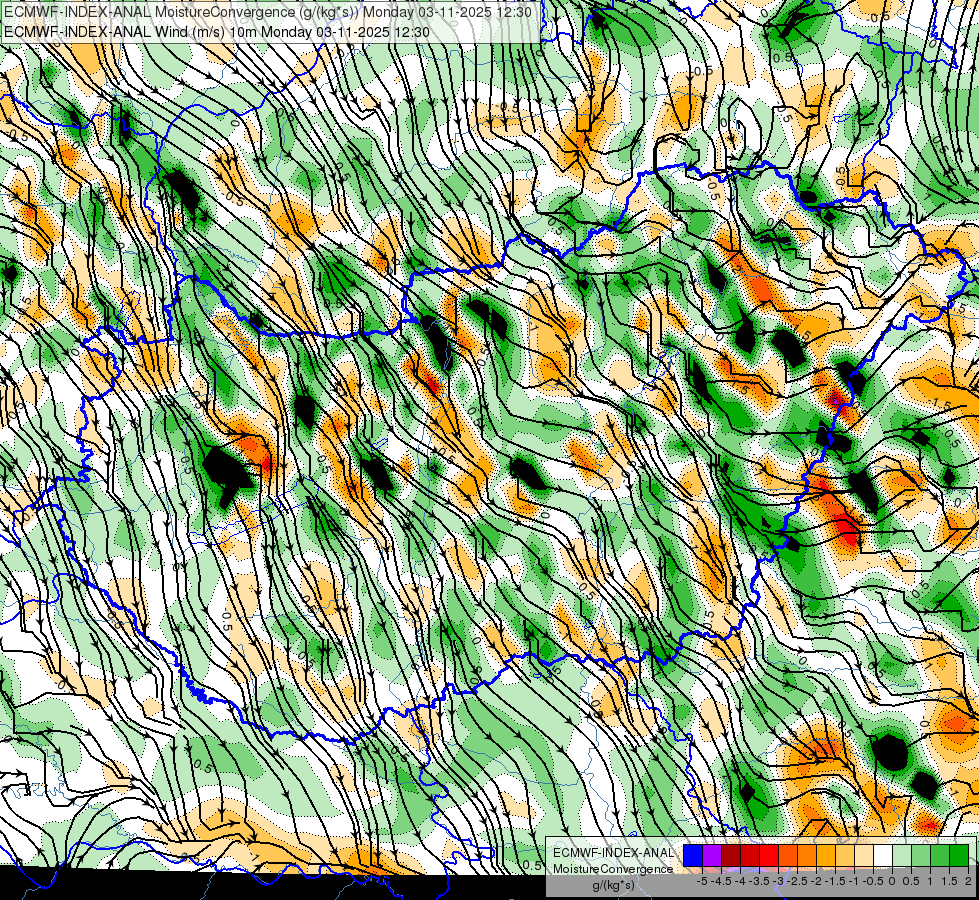Click the positive 1 legend tick label
The height and width of the screenshot is (900, 979).
[930, 881]
